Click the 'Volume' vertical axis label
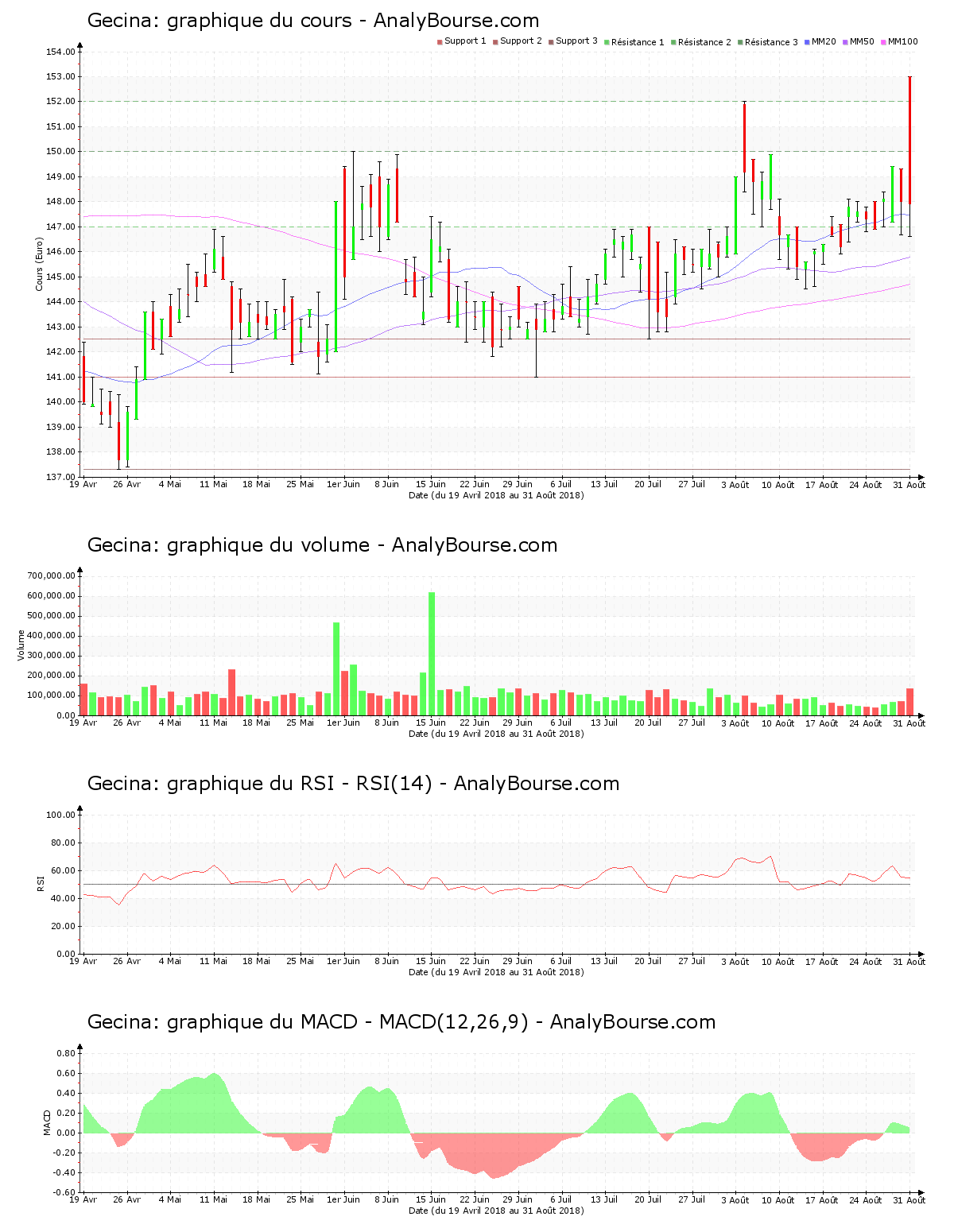Viewport: 954px width, 1232px height. (21, 645)
